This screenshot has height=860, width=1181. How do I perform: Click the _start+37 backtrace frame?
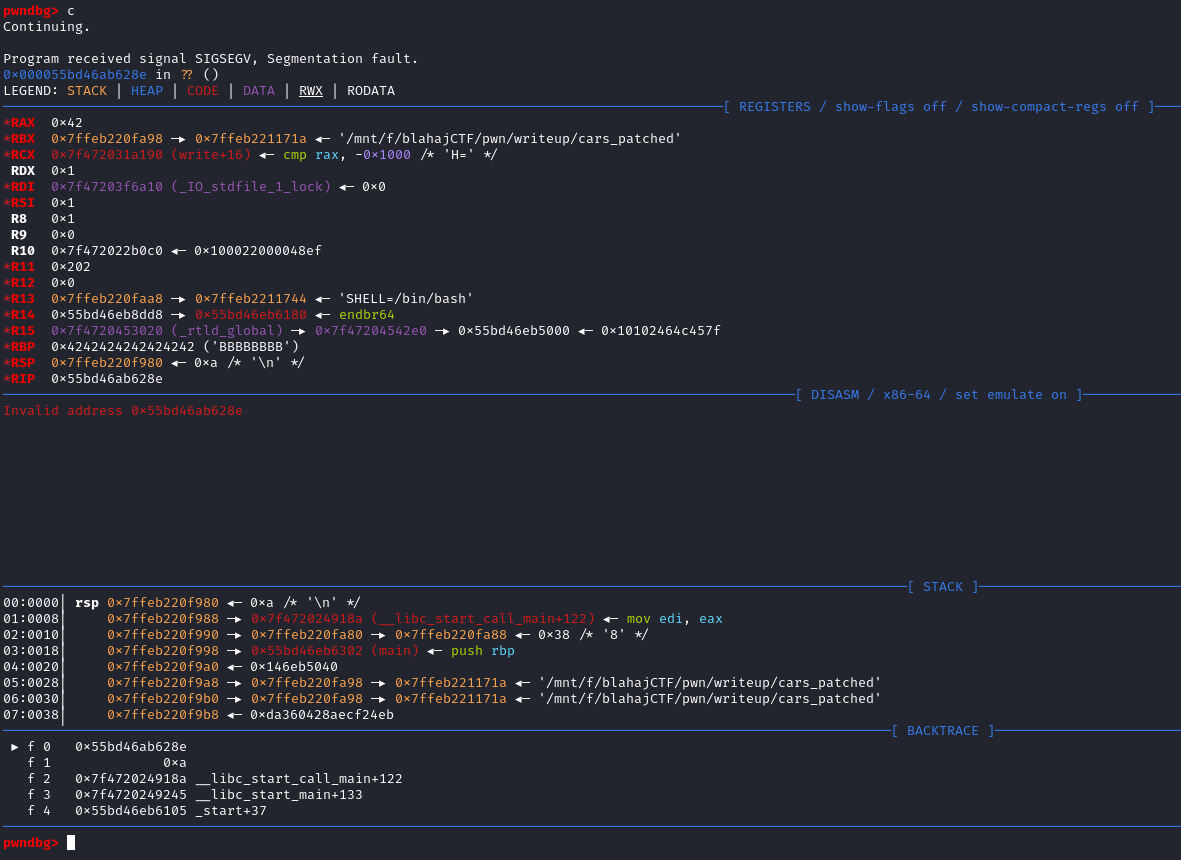(x=230, y=810)
